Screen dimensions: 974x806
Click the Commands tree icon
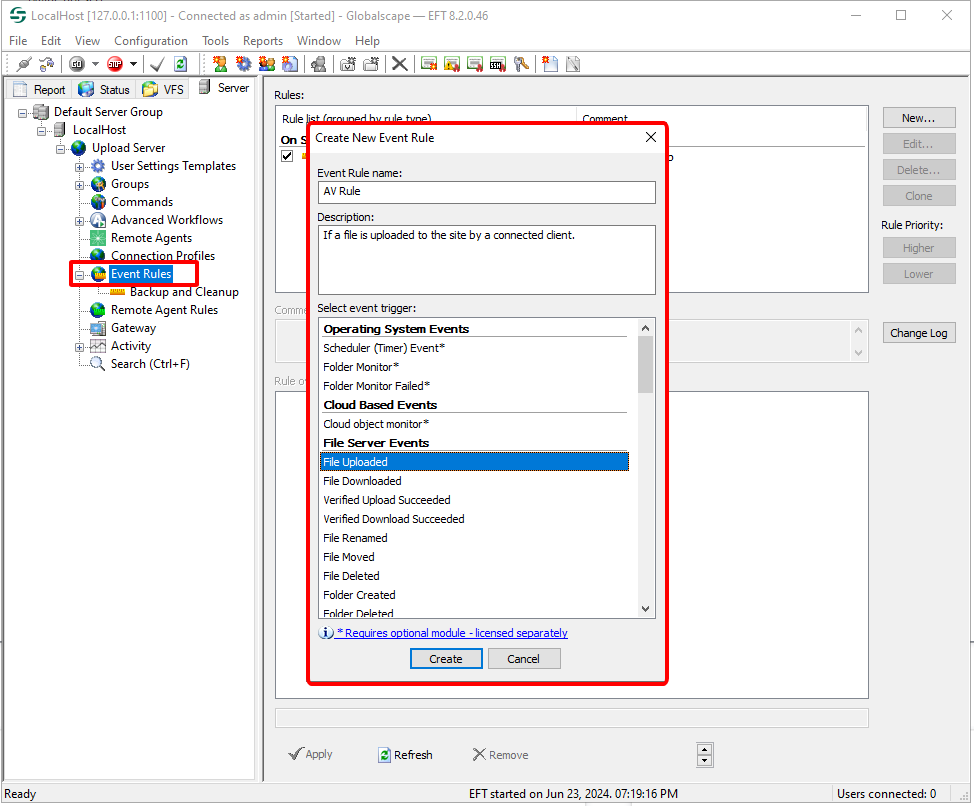(98, 202)
